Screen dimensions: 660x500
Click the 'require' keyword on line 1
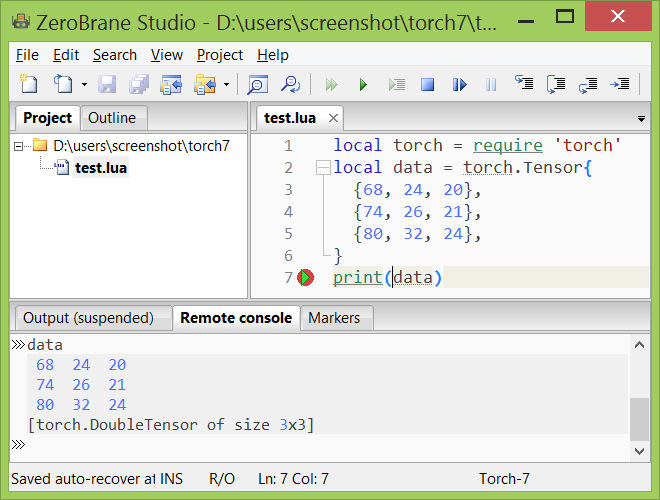(x=508, y=146)
